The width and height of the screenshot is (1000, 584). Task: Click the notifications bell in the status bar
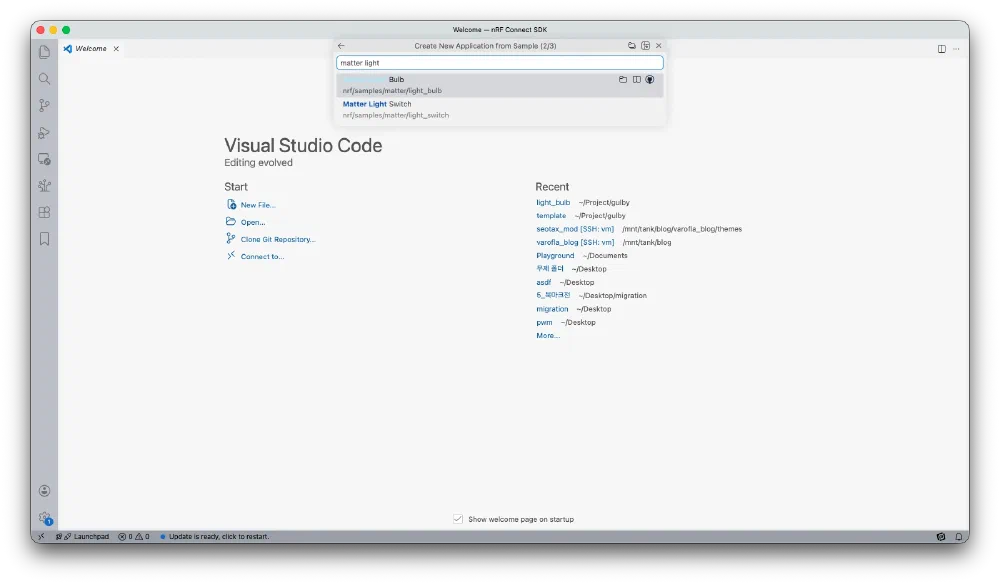pyautogui.click(x=957, y=537)
